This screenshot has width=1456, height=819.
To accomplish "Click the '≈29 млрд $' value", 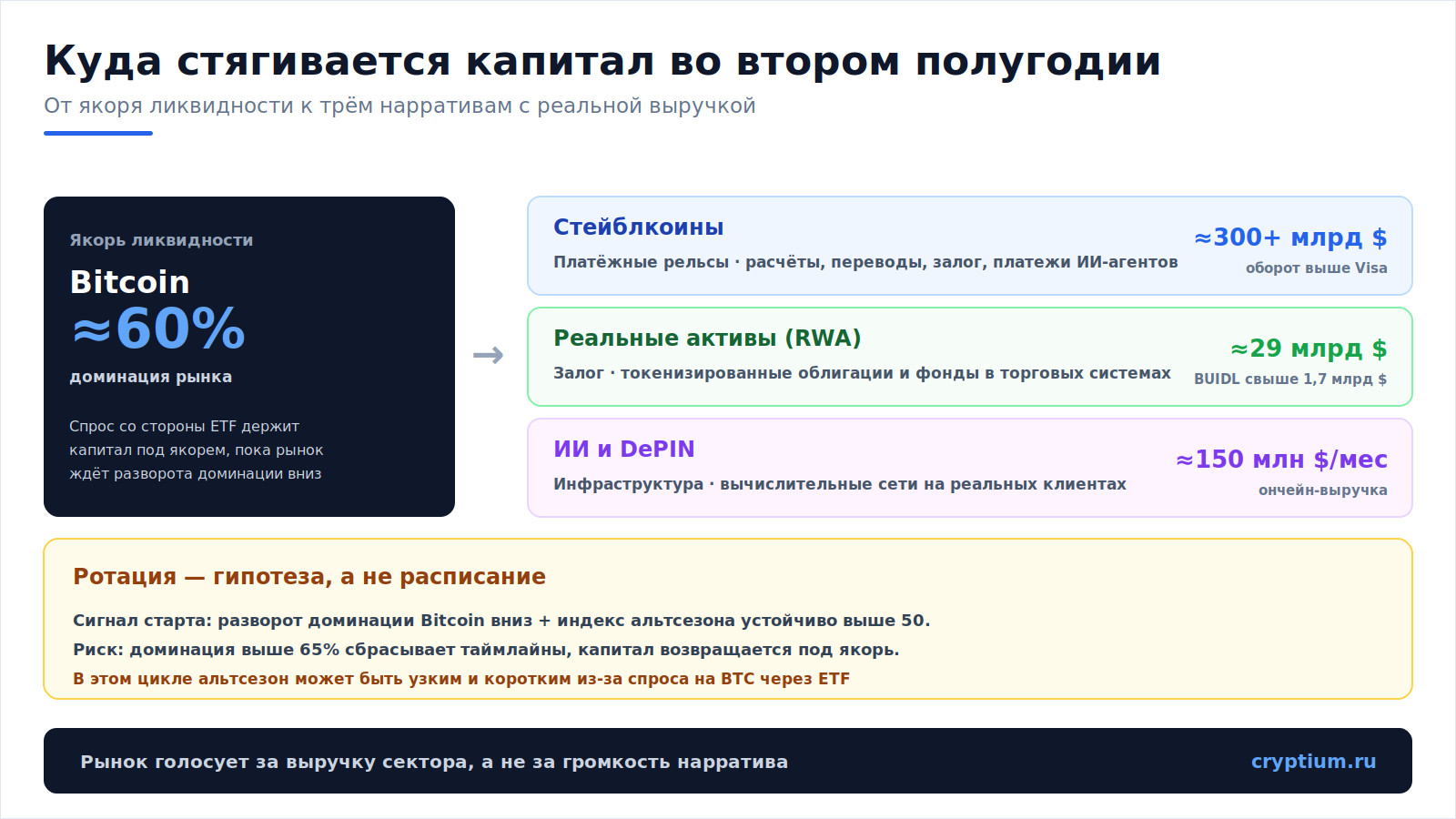I will [x=1309, y=349].
